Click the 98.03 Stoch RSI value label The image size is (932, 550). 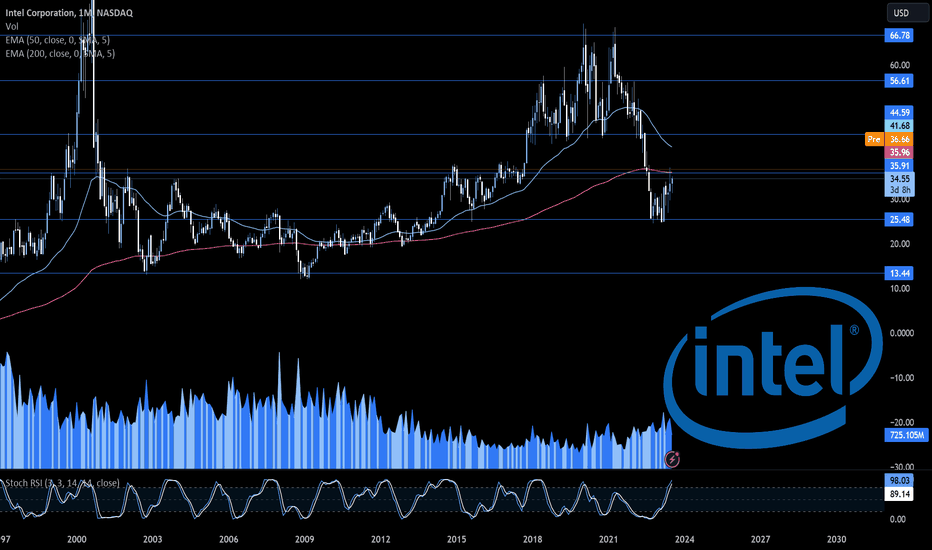(x=899, y=480)
